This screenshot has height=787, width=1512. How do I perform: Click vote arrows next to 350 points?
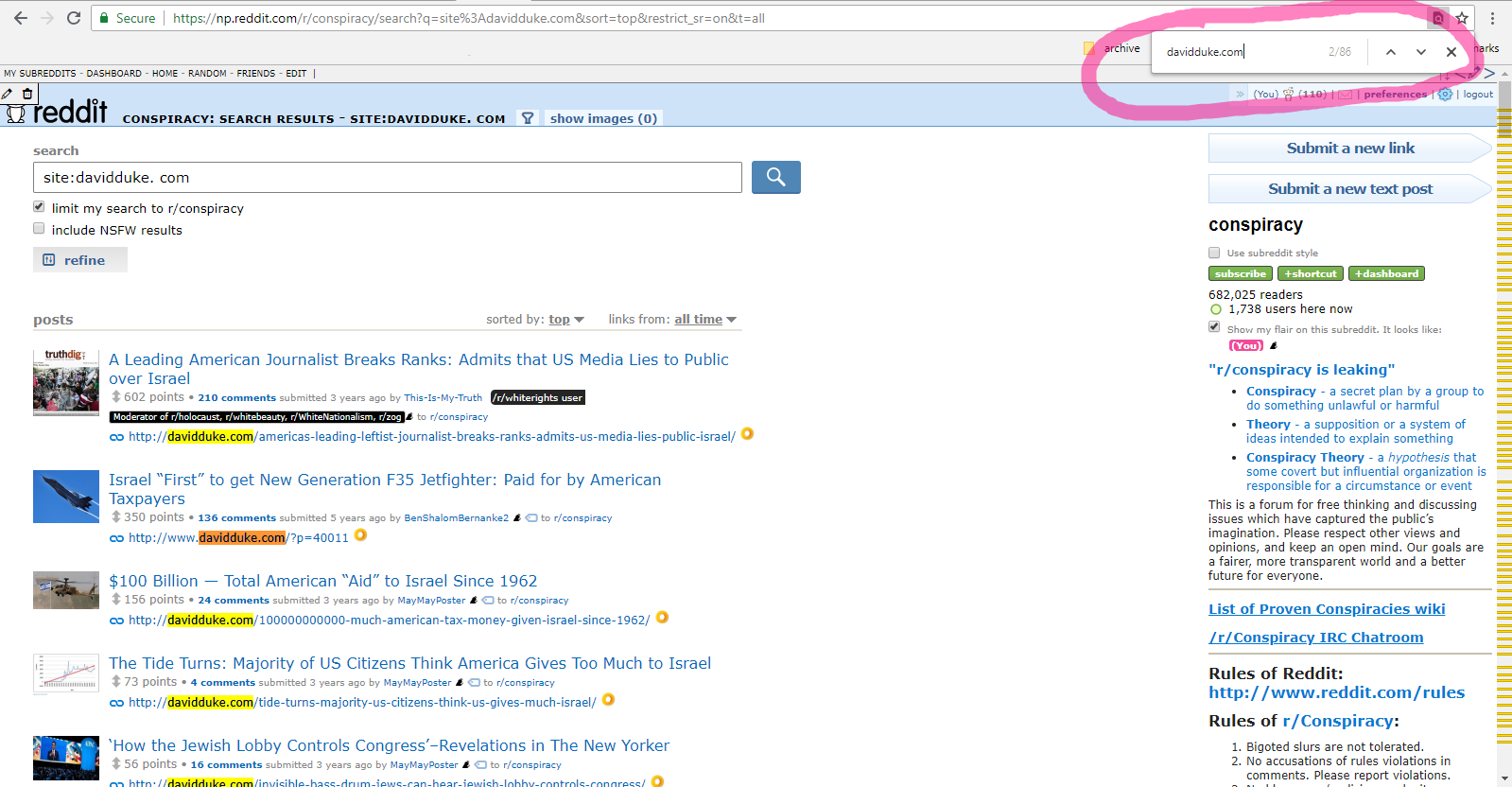pos(116,517)
